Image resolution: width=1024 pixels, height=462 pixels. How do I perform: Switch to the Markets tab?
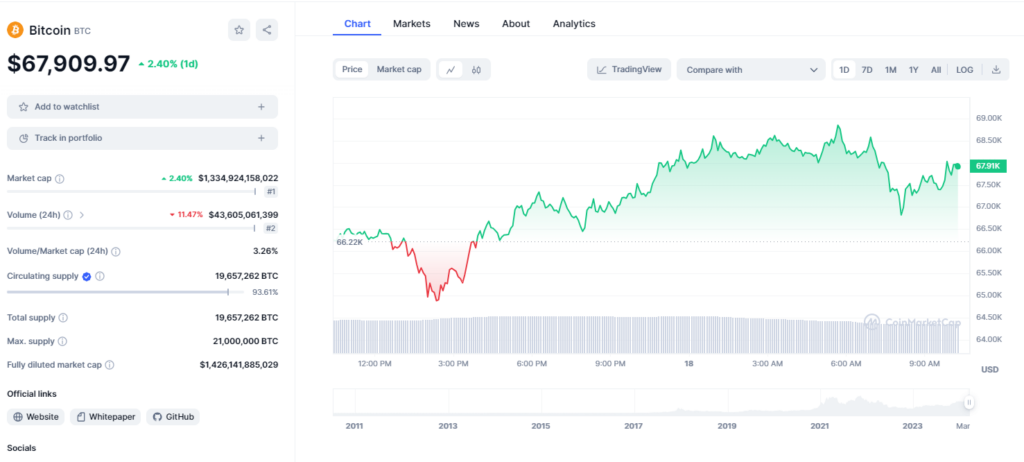(411, 23)
